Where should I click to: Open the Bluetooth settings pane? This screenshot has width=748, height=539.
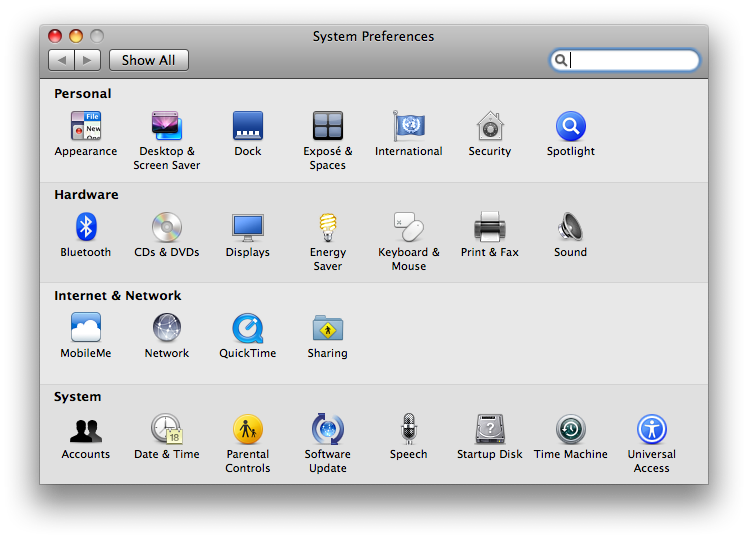(86, 228)
